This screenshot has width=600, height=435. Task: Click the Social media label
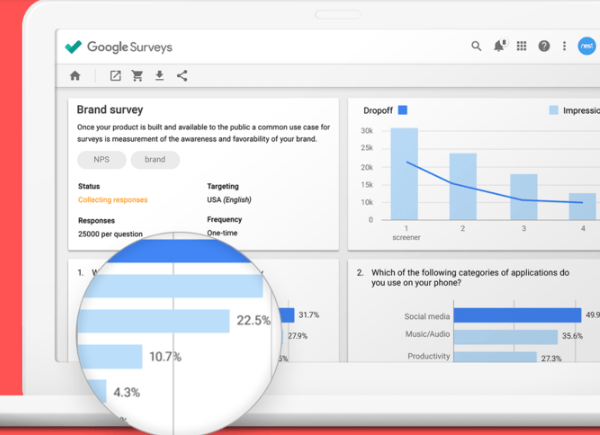(x=427, y=316)
